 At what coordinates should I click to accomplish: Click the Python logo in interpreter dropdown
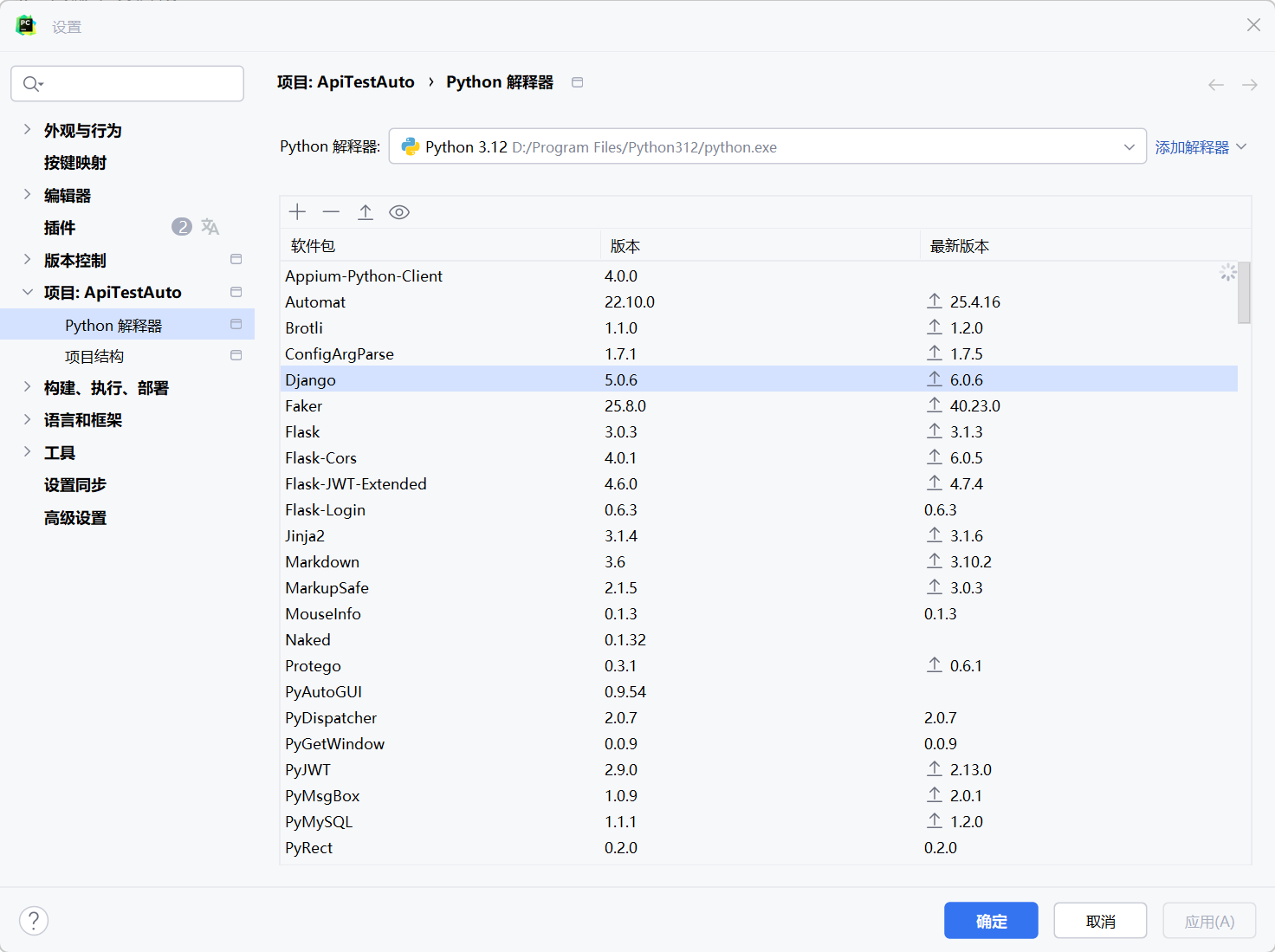[411, 146]
